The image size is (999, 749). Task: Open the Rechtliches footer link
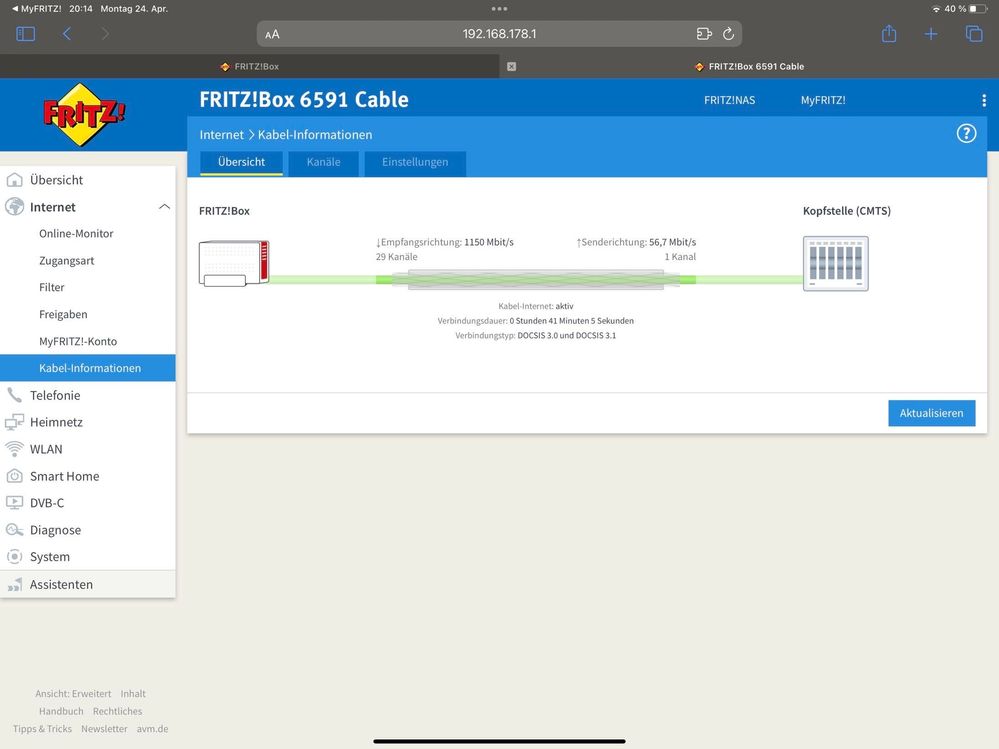pos(118,711)
